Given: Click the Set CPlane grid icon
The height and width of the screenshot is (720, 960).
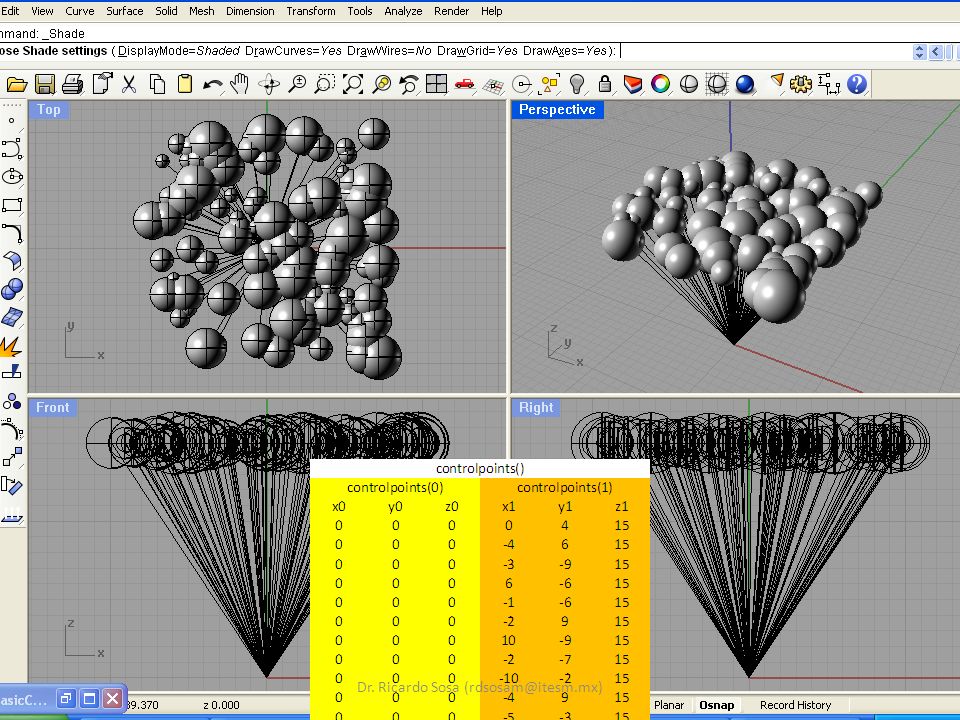Looking at the screenshot, I should coord(493,85).
